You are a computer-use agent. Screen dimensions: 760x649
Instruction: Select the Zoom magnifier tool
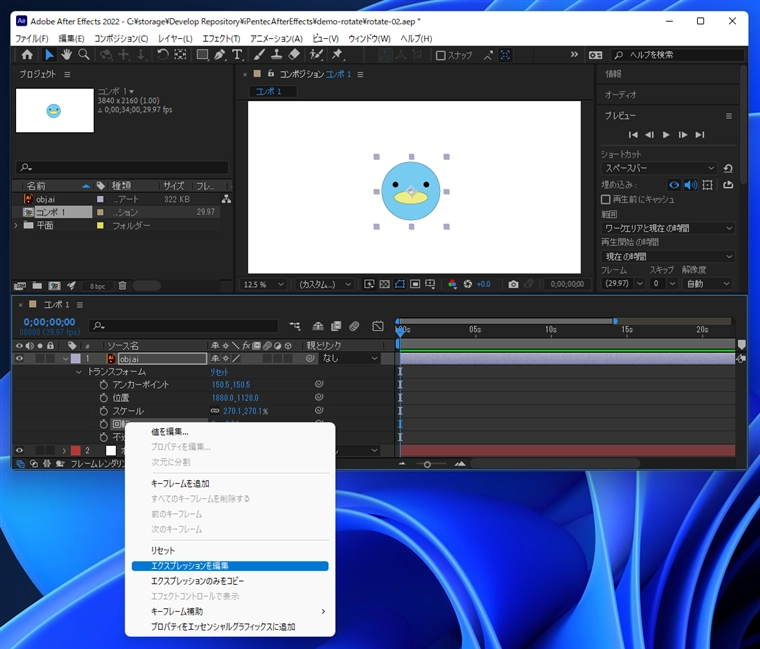(84, 55)
